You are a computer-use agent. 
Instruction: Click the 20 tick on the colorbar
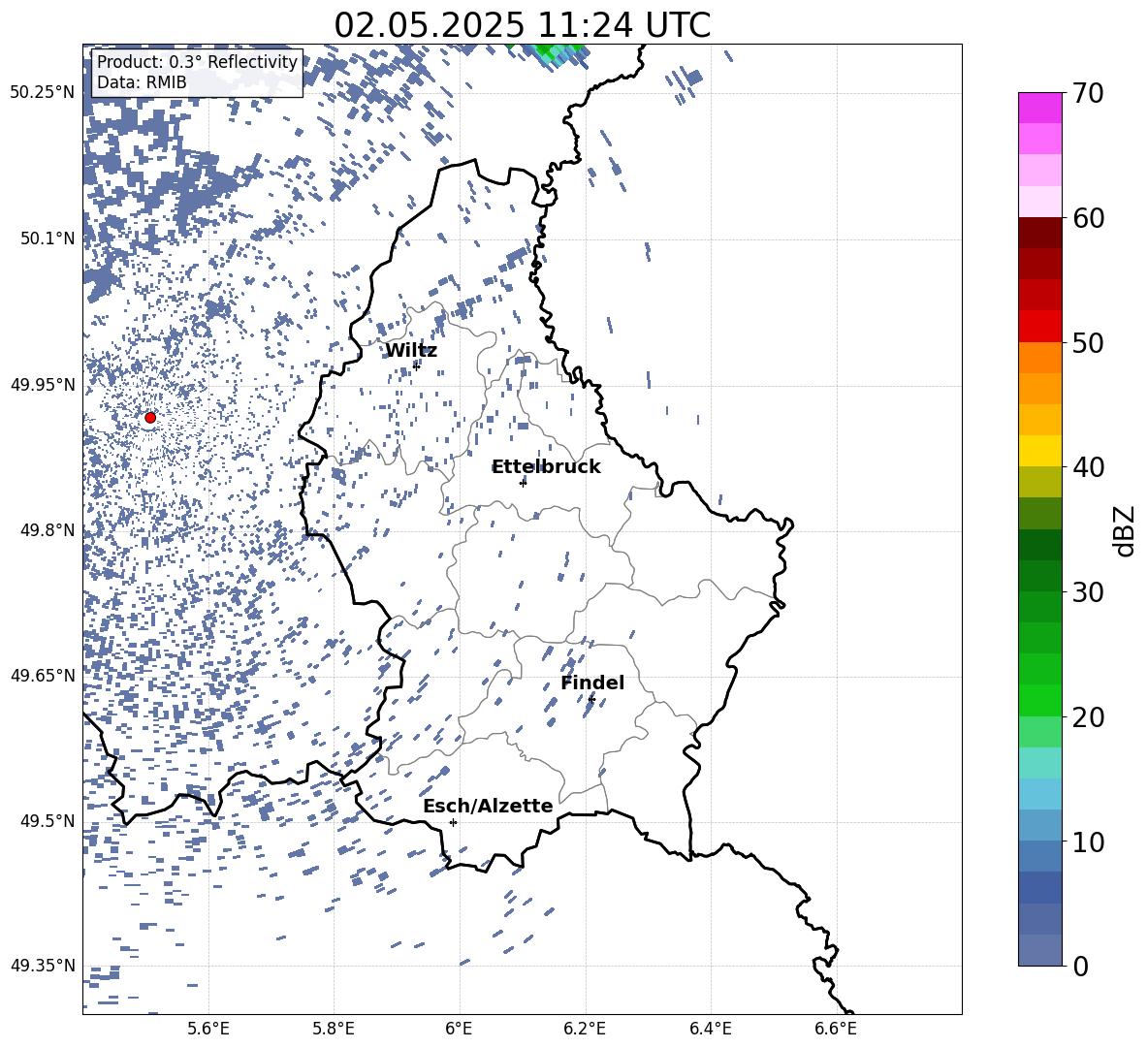click(x=1088, y=716)
